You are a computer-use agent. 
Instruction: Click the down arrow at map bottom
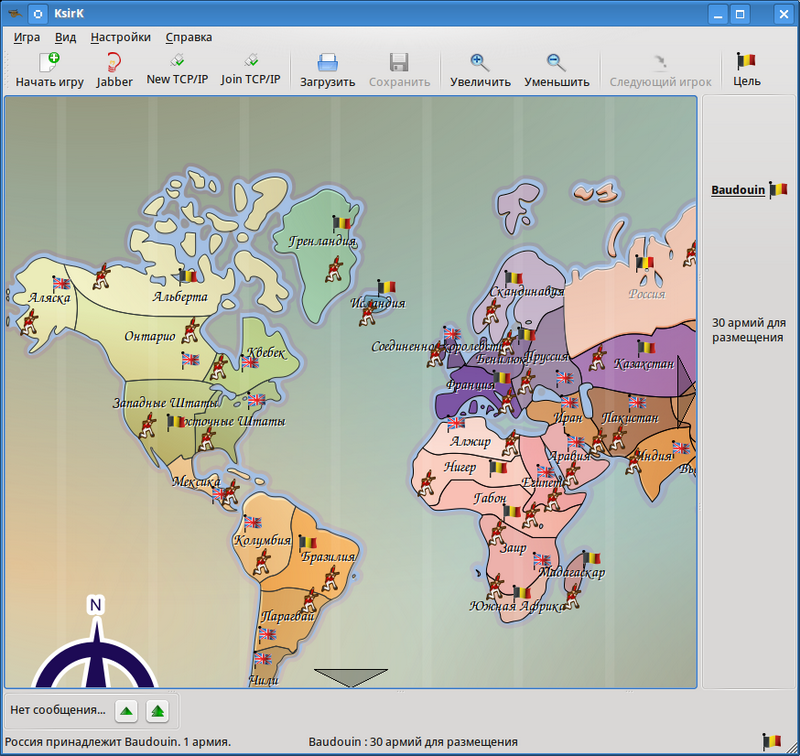pos(351,677)
